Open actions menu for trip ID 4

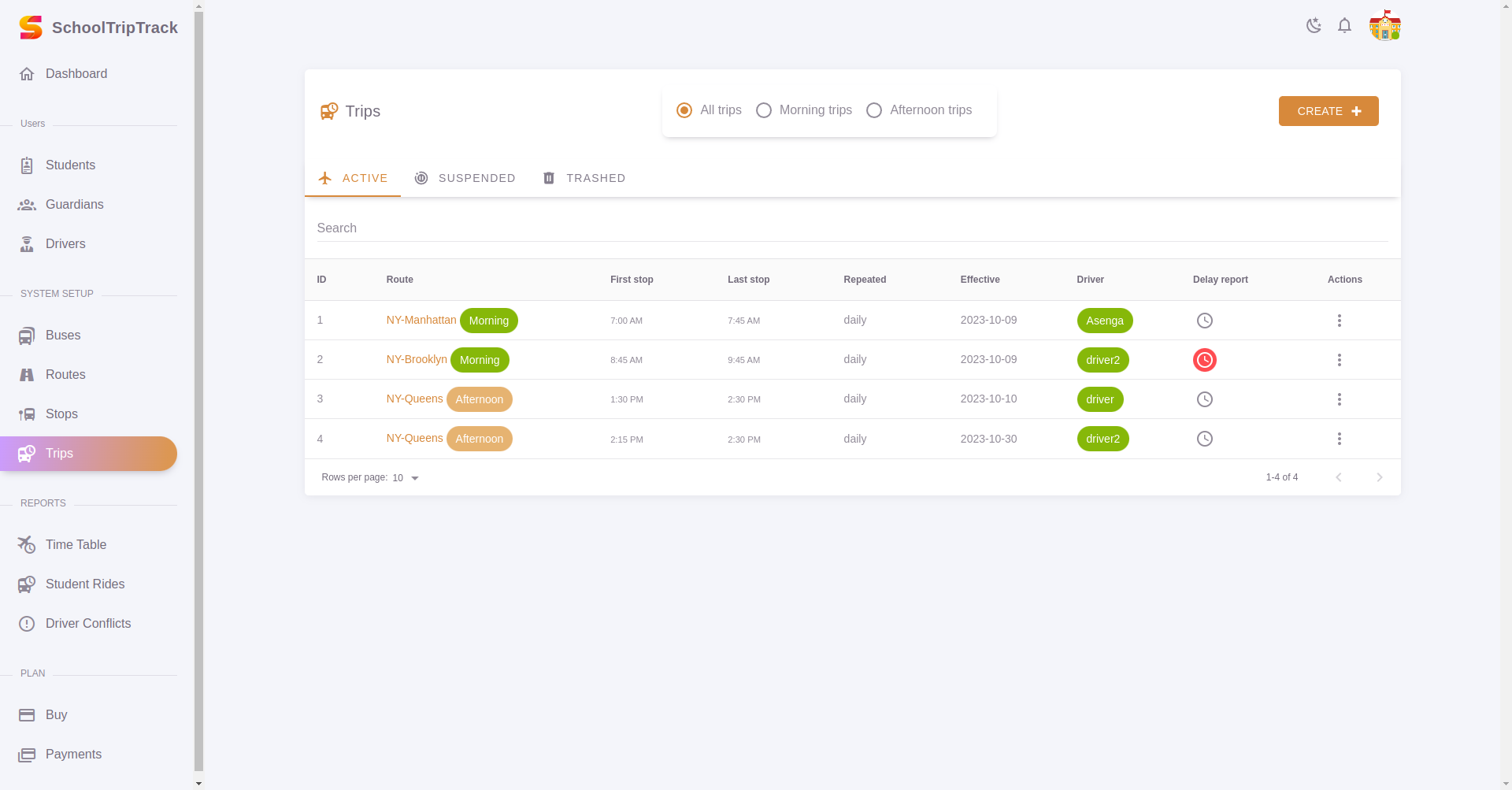[1340, 439]
